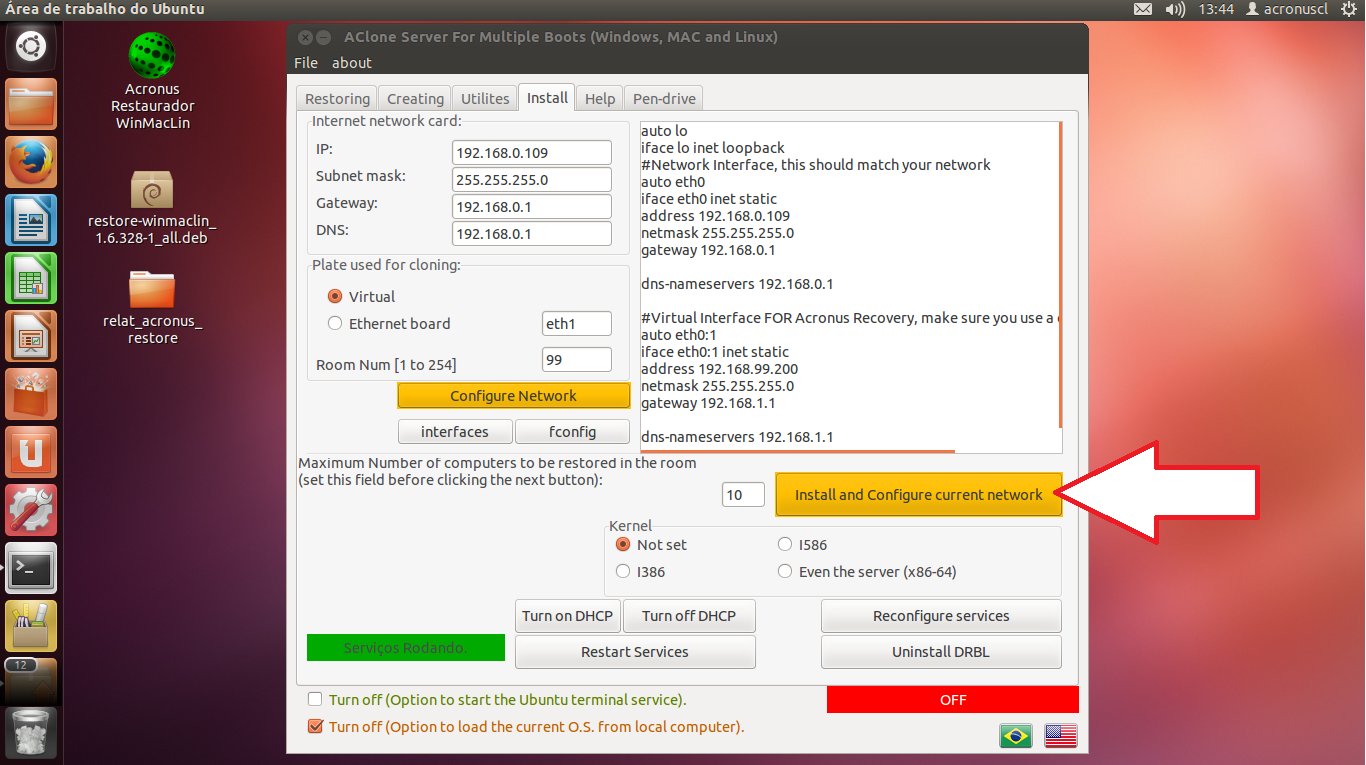Open Ubuntu One launcher icon
Screen dimensions: 1366x765
pyautogui.click(x=31, y=452)
